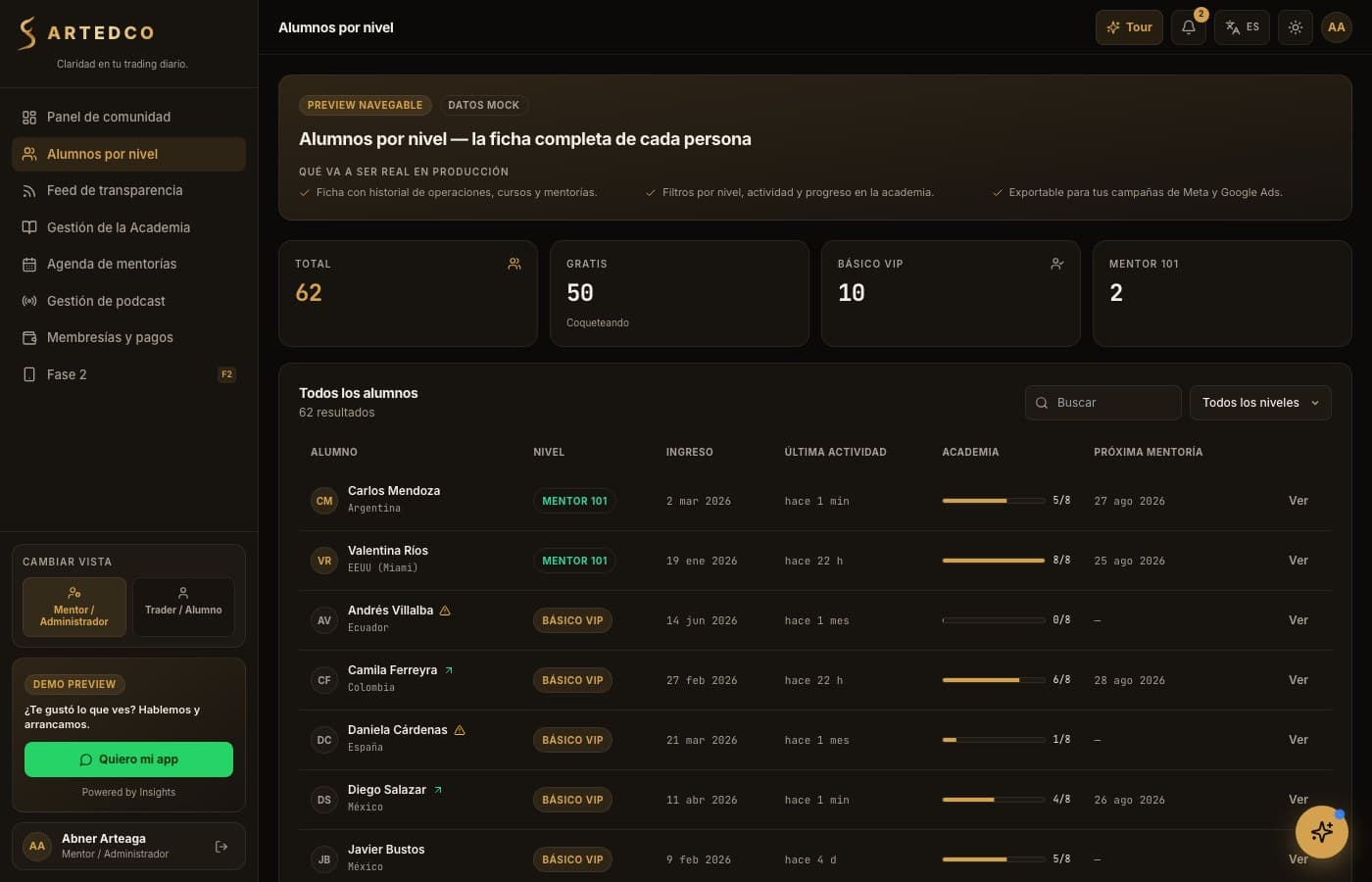Click the Gratis 50 stat card
The height and width of the screenshot is (882, 1372).
pyautogui.click(x=679, y=293)
